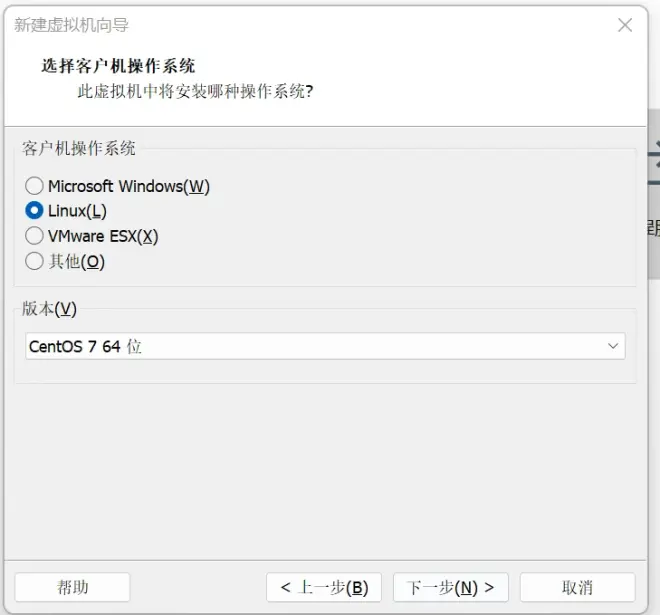Pick the 其他(O) radio option
Screen dimensions: 660x615
coord(34,261)
